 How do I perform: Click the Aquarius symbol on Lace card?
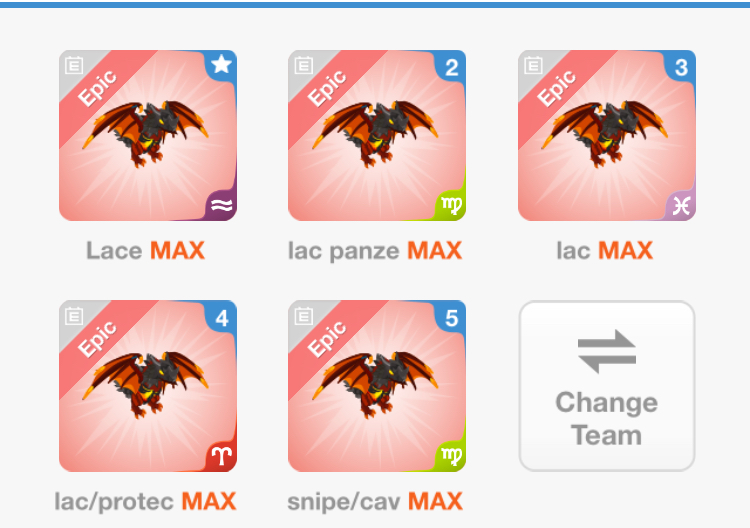click(221, 206)
